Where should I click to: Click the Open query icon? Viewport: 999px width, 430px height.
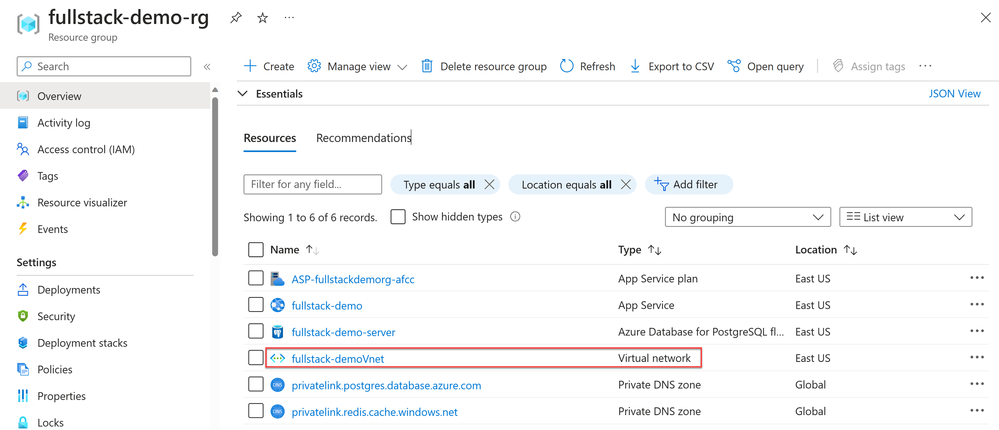pyautogui.click(x=734, y=66)
